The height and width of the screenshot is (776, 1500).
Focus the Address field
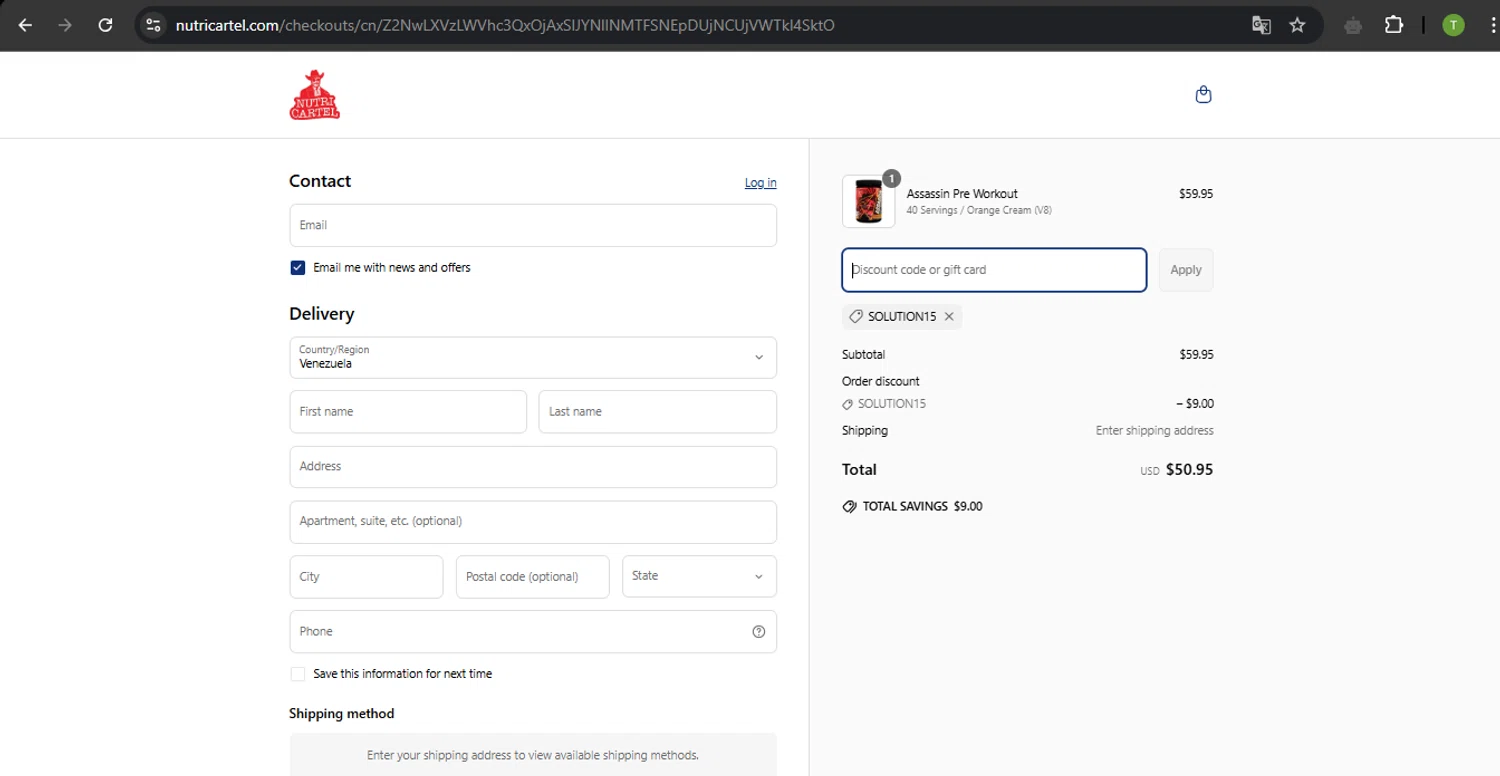pos(533,467)
